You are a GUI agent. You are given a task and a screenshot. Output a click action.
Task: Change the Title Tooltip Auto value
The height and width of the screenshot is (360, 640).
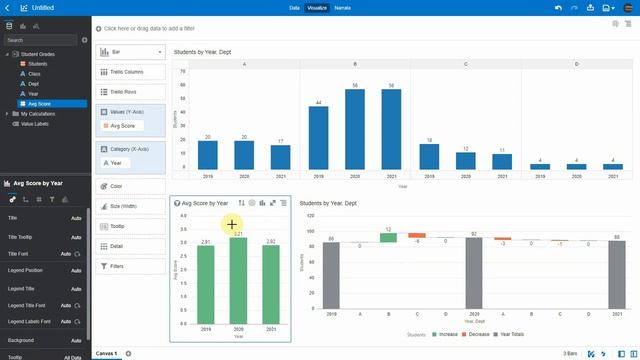[x=76, y=237]
